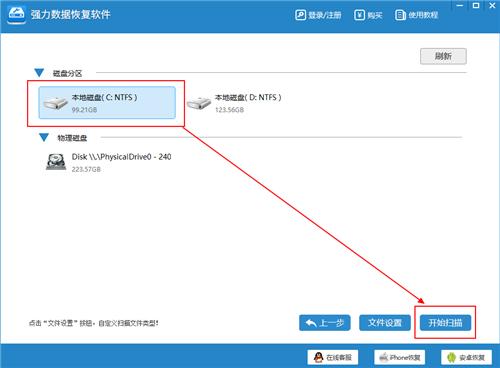Open 安卓恢复 Android recovery
The image size is (500, 368).
click(466, 357)
